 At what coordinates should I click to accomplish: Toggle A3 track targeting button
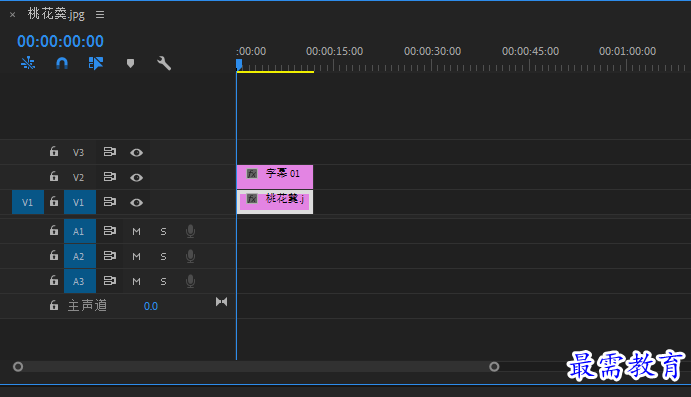pyautogui.click(x=80, y=281)
